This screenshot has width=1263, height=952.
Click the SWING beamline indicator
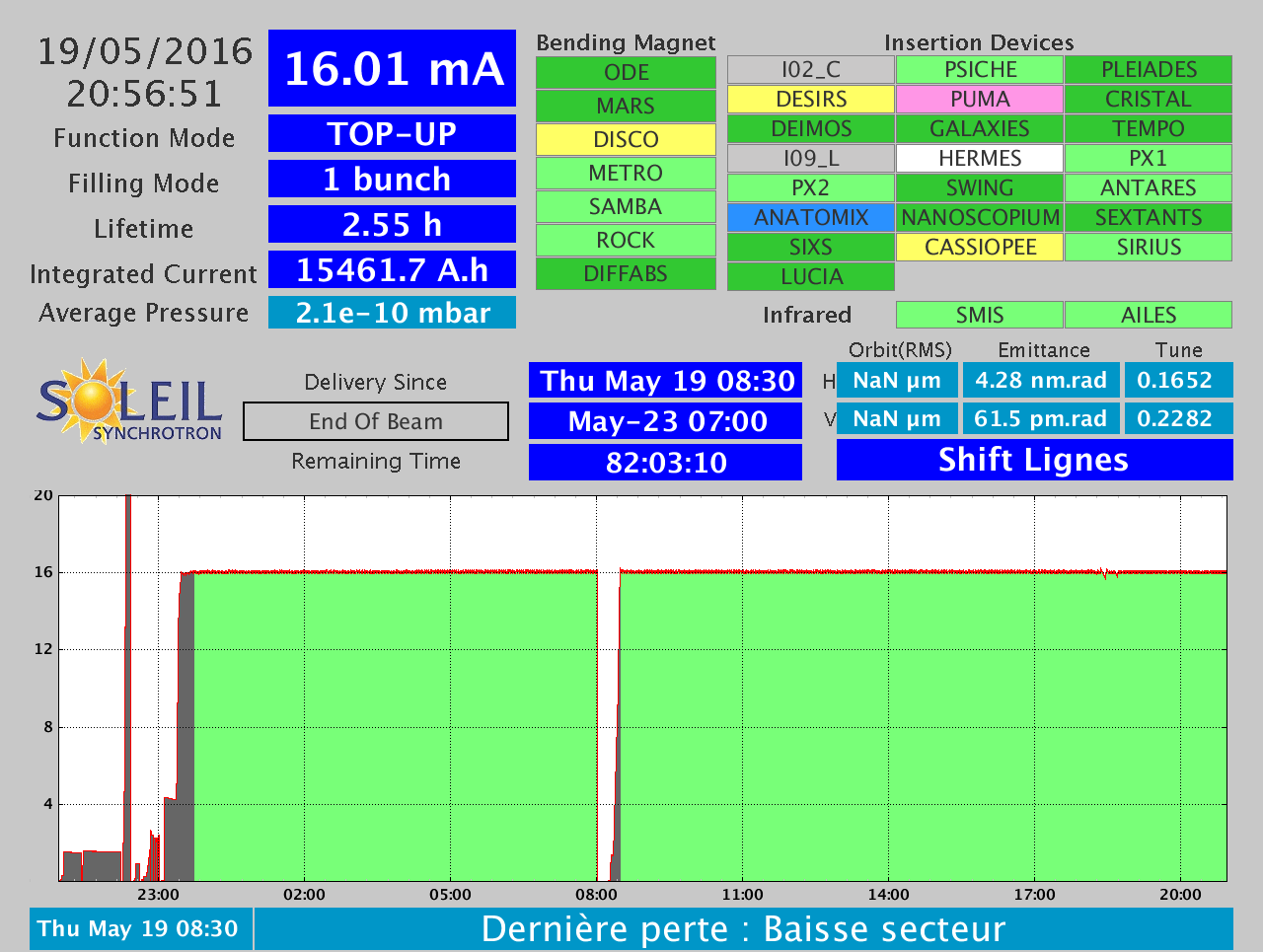pyautogui.click(x=980, y=187)
